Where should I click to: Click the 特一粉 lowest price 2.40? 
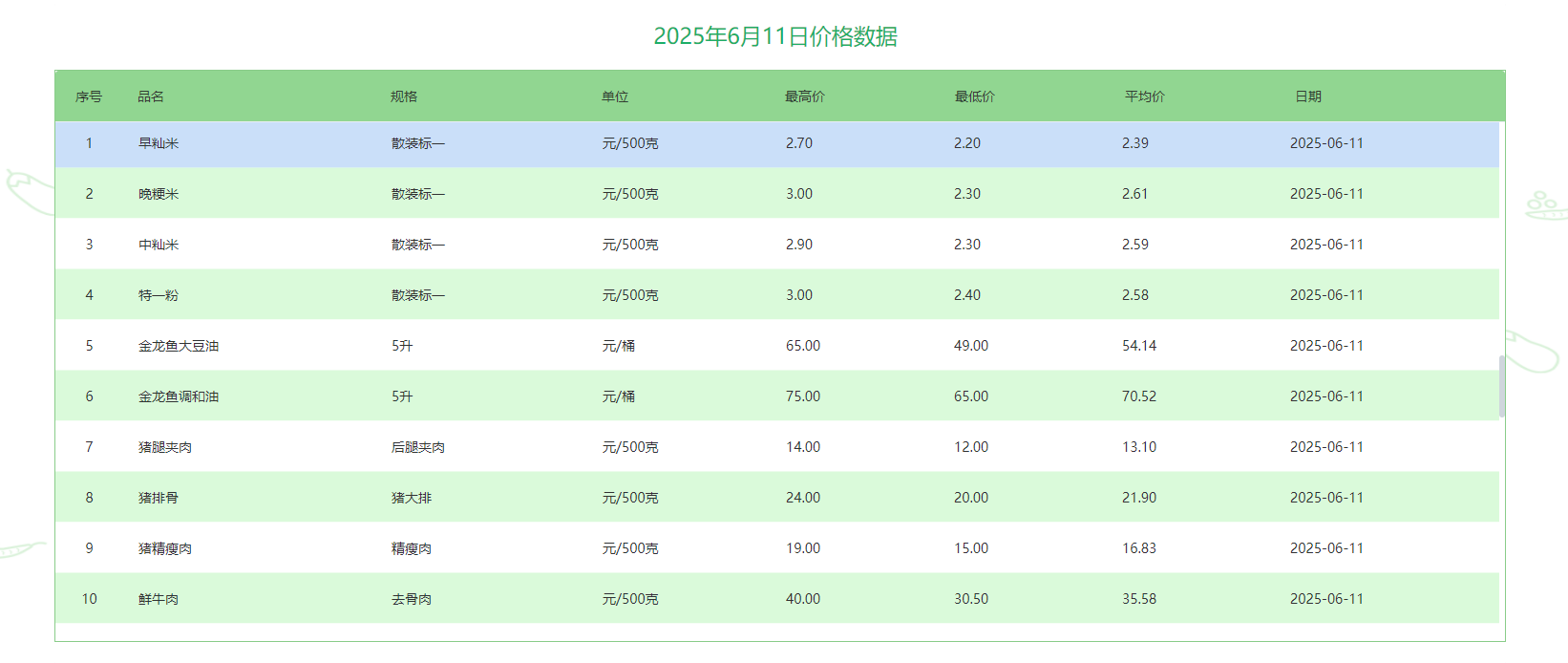[x=966, y=295]
